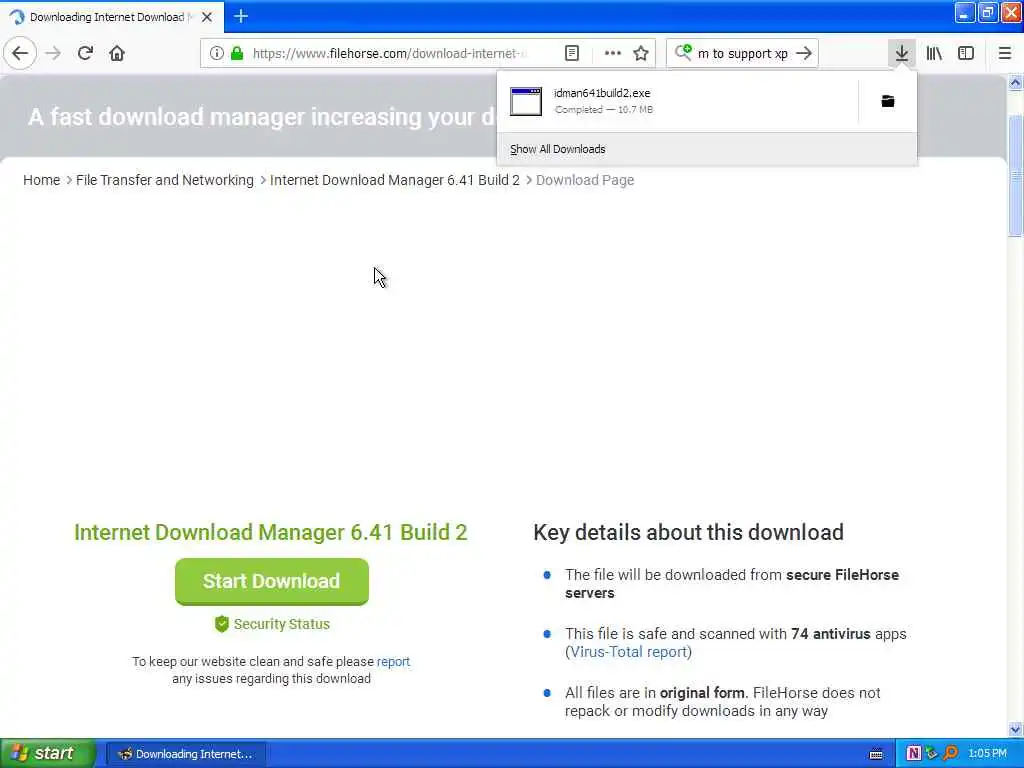Click the search engine magnifier icon

pyautogui.click(x=683, y=52)
